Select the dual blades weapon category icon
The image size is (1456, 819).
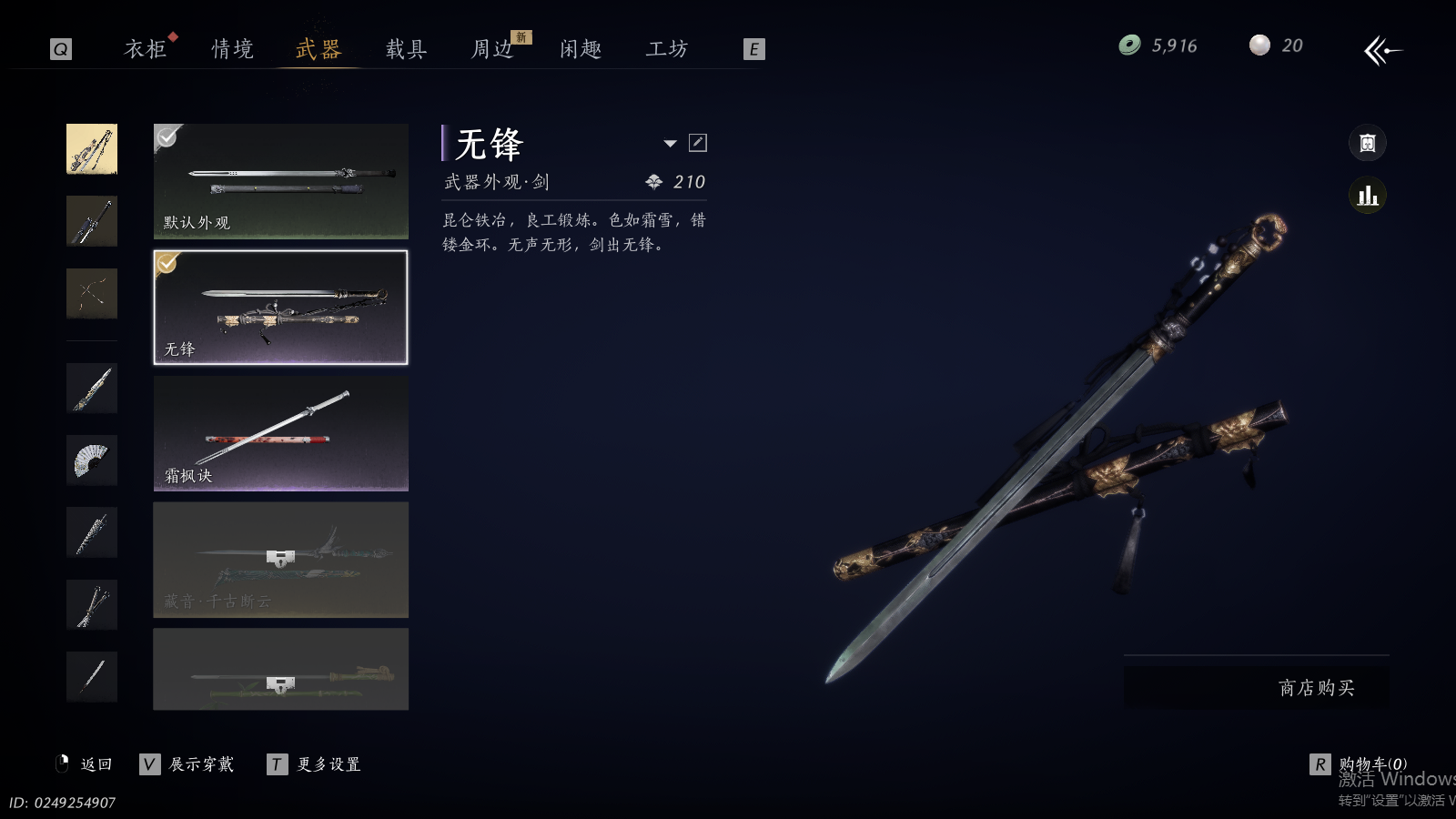(92, 604)
